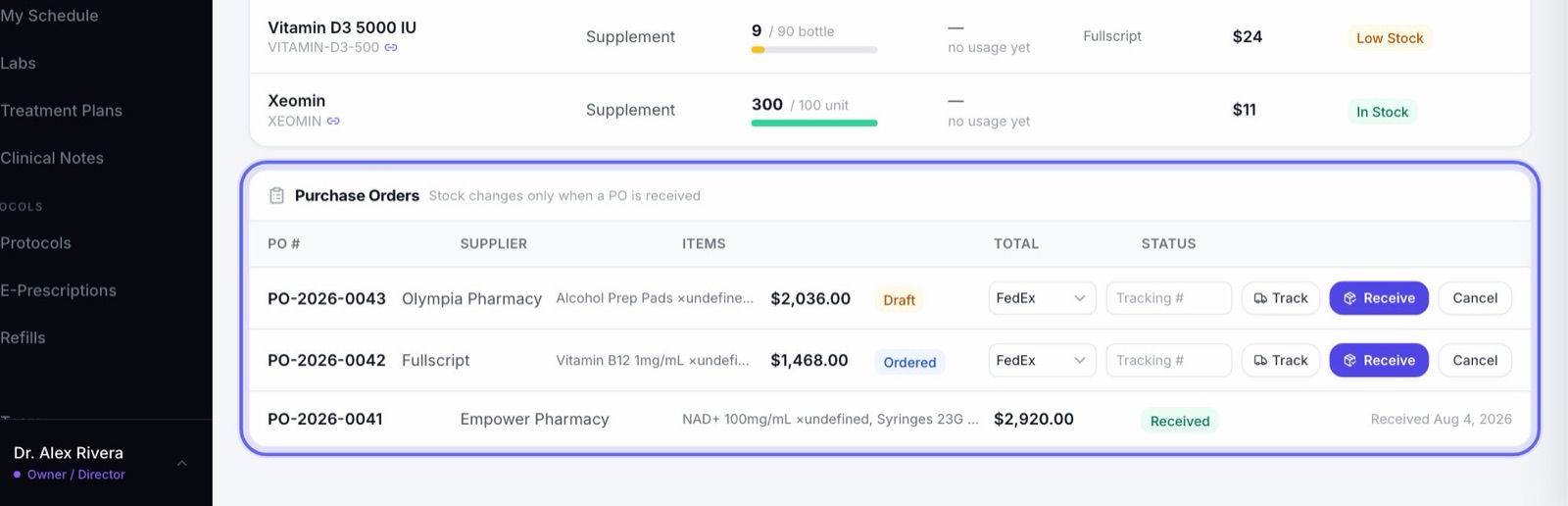Click Tracking # field for PO-2026-0043
The width and height of the screenshot is (1568, 506).
pyautogui.click(x=1168, y=298)
